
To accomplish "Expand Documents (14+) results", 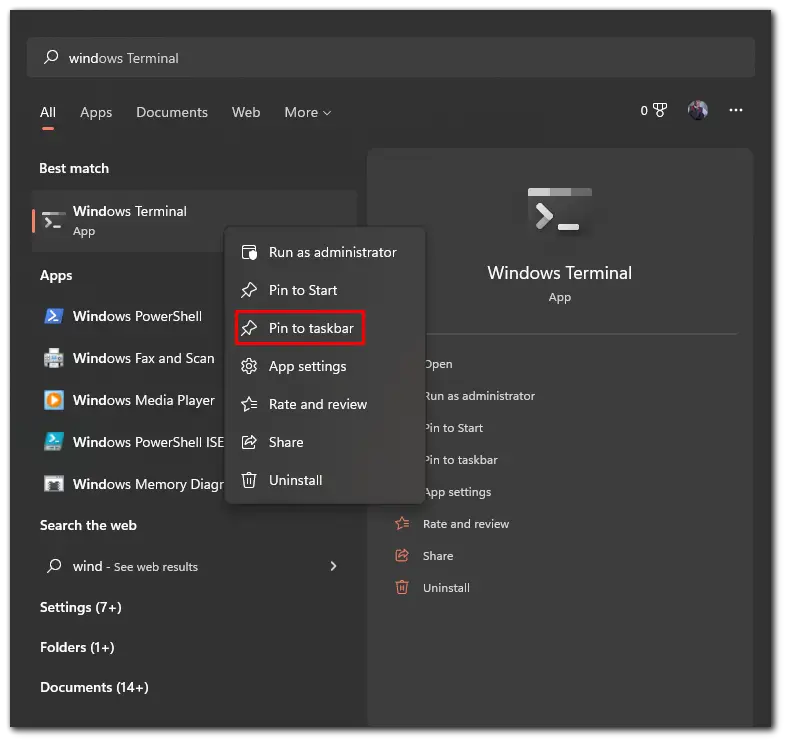I will click(x=94, y=687).
